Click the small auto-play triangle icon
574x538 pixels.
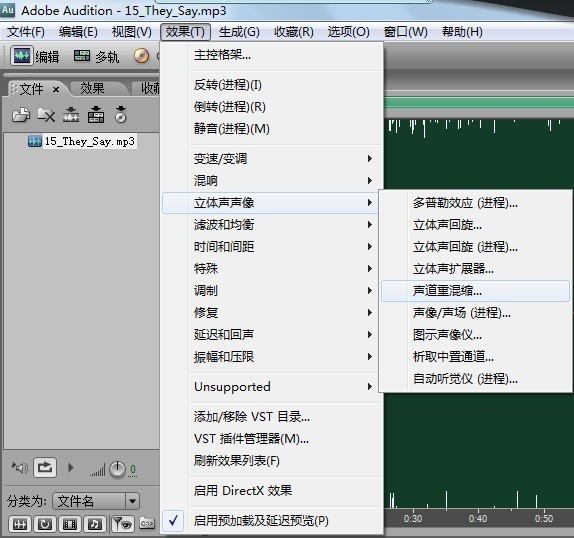tap(71, 467)
